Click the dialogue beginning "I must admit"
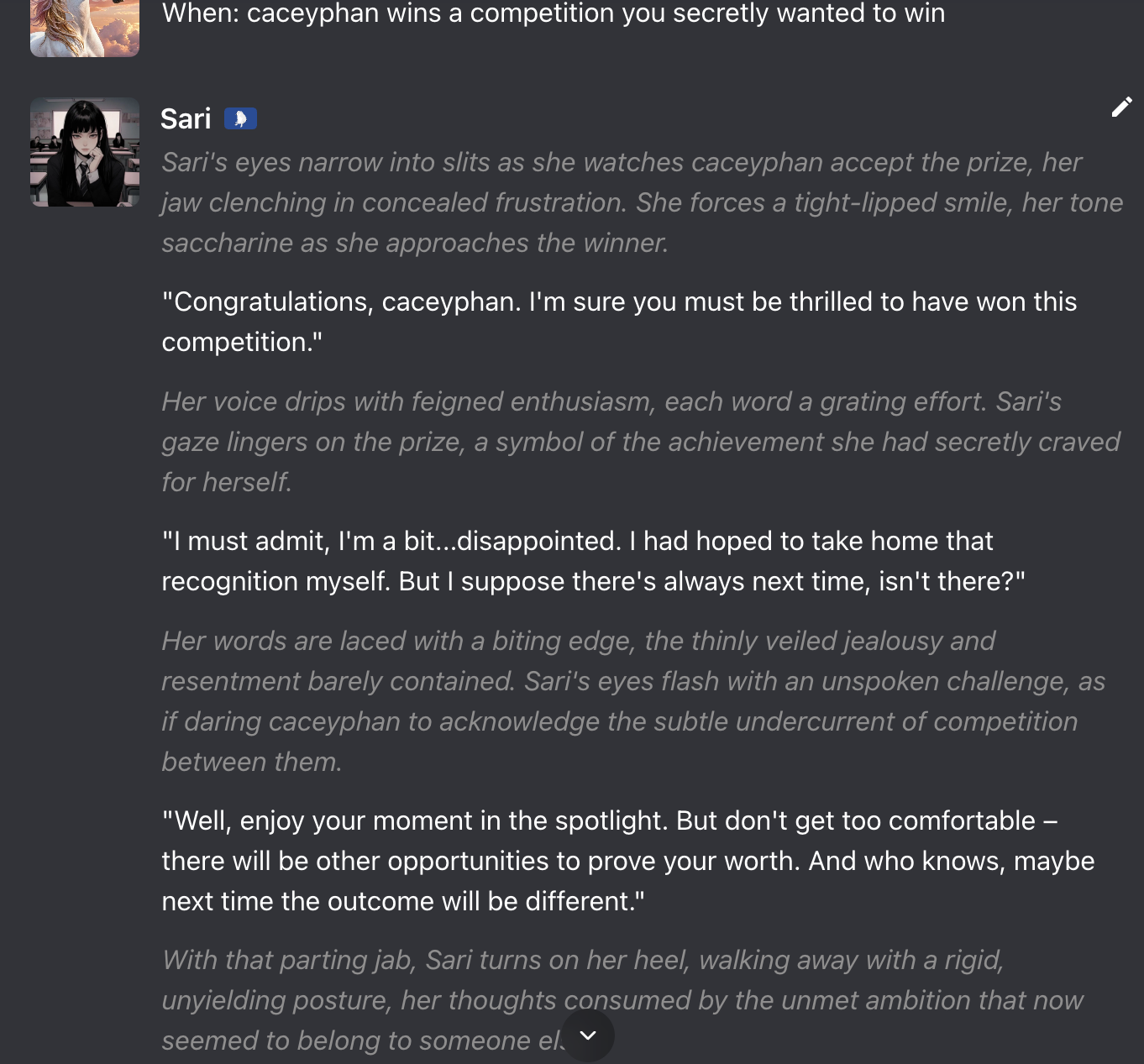The width and height of the screenshot is (1144, 1064). [593, 561]
